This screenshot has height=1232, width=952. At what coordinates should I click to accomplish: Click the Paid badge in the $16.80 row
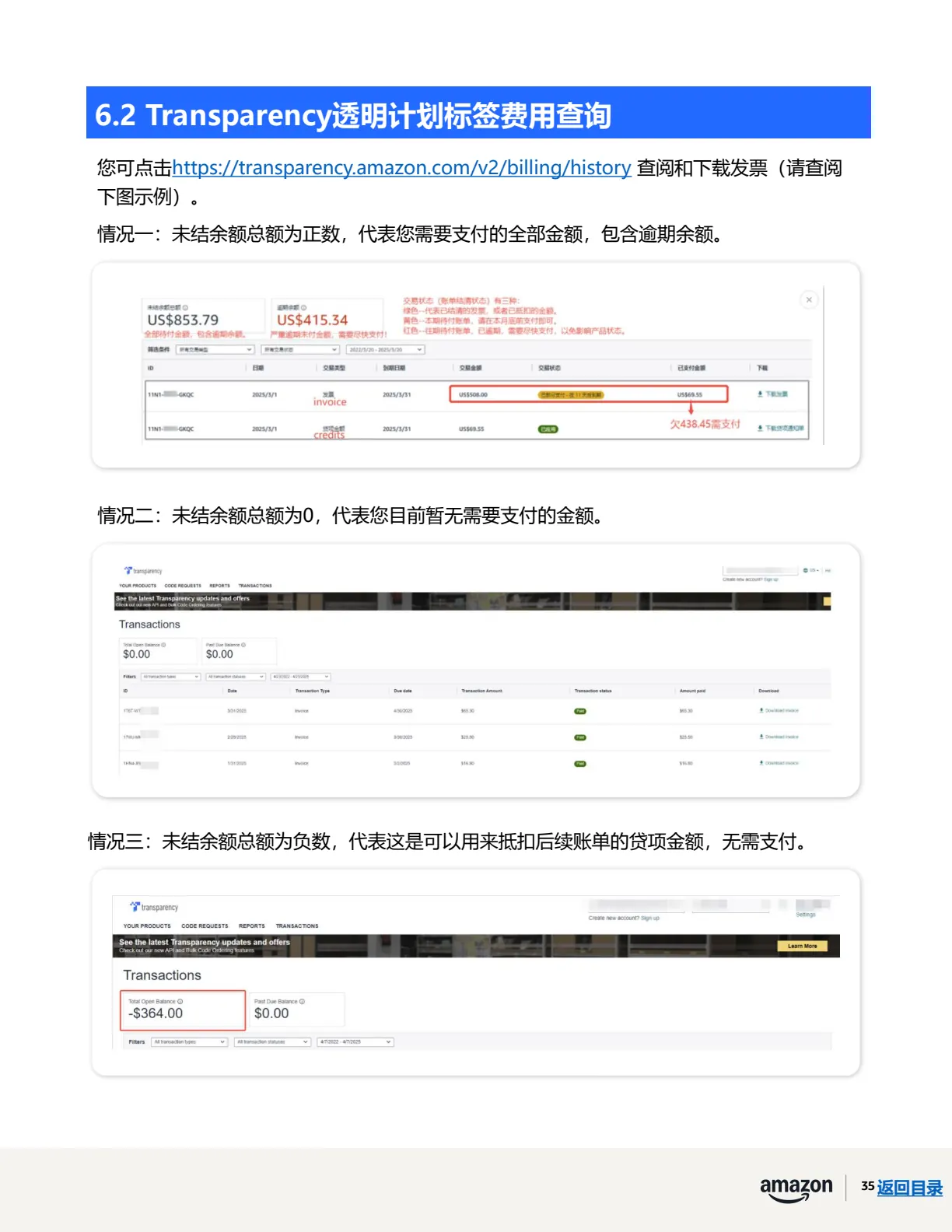pos(580,765)
